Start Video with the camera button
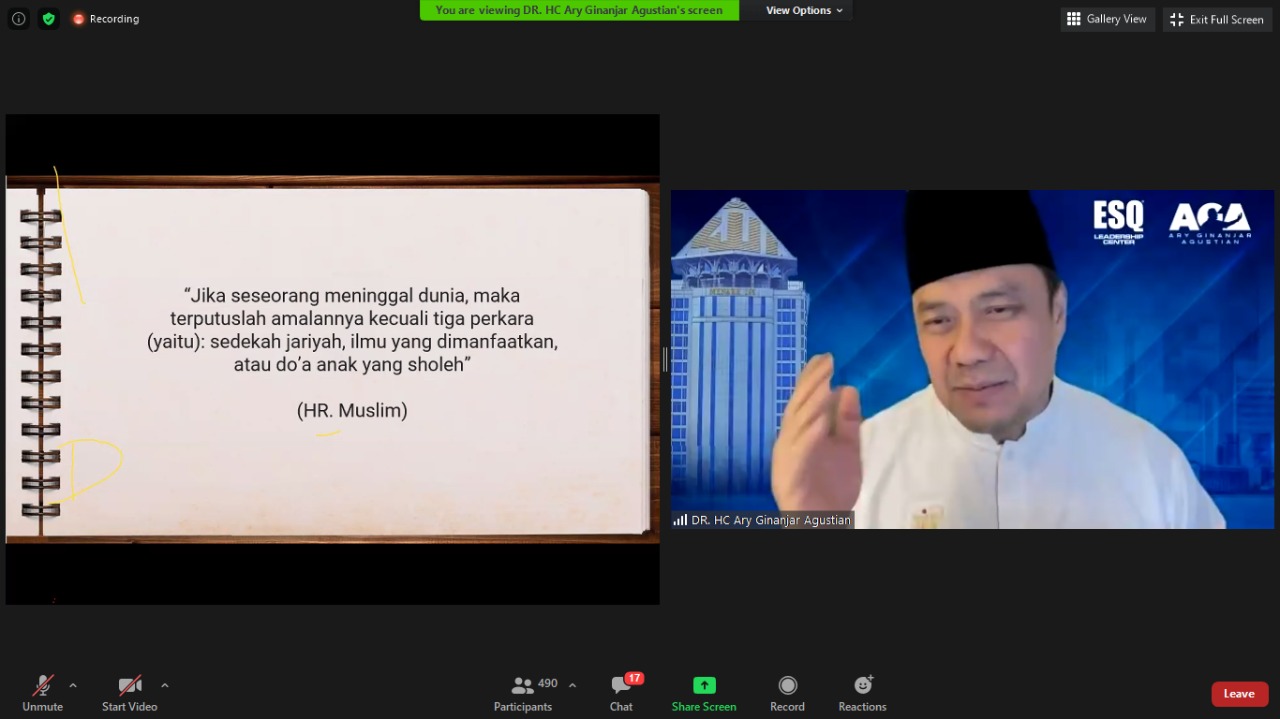Viewport: 1280px width, 719px height. [x=129, y=693]
